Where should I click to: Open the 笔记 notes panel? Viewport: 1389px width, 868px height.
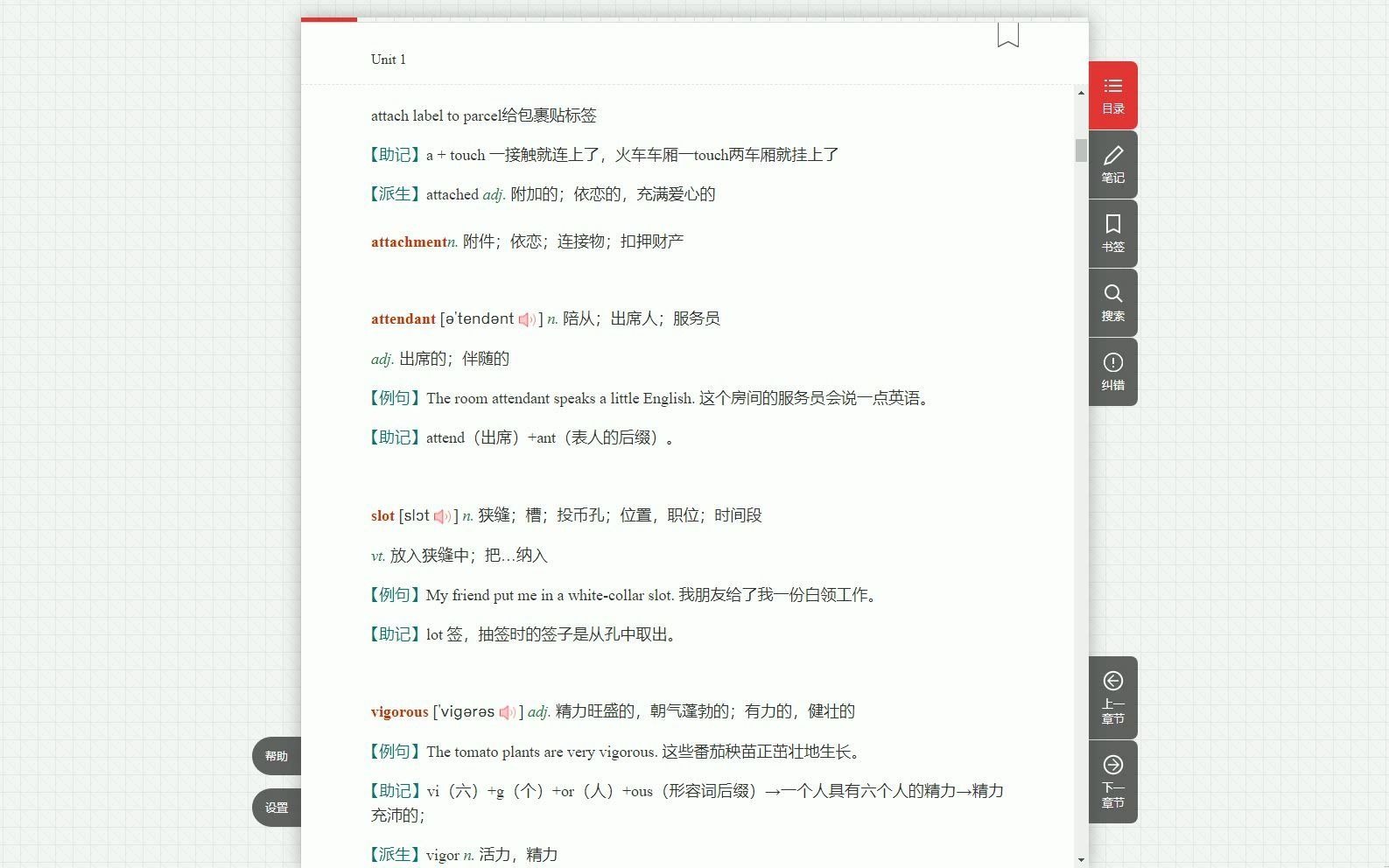pos(1112,164)
